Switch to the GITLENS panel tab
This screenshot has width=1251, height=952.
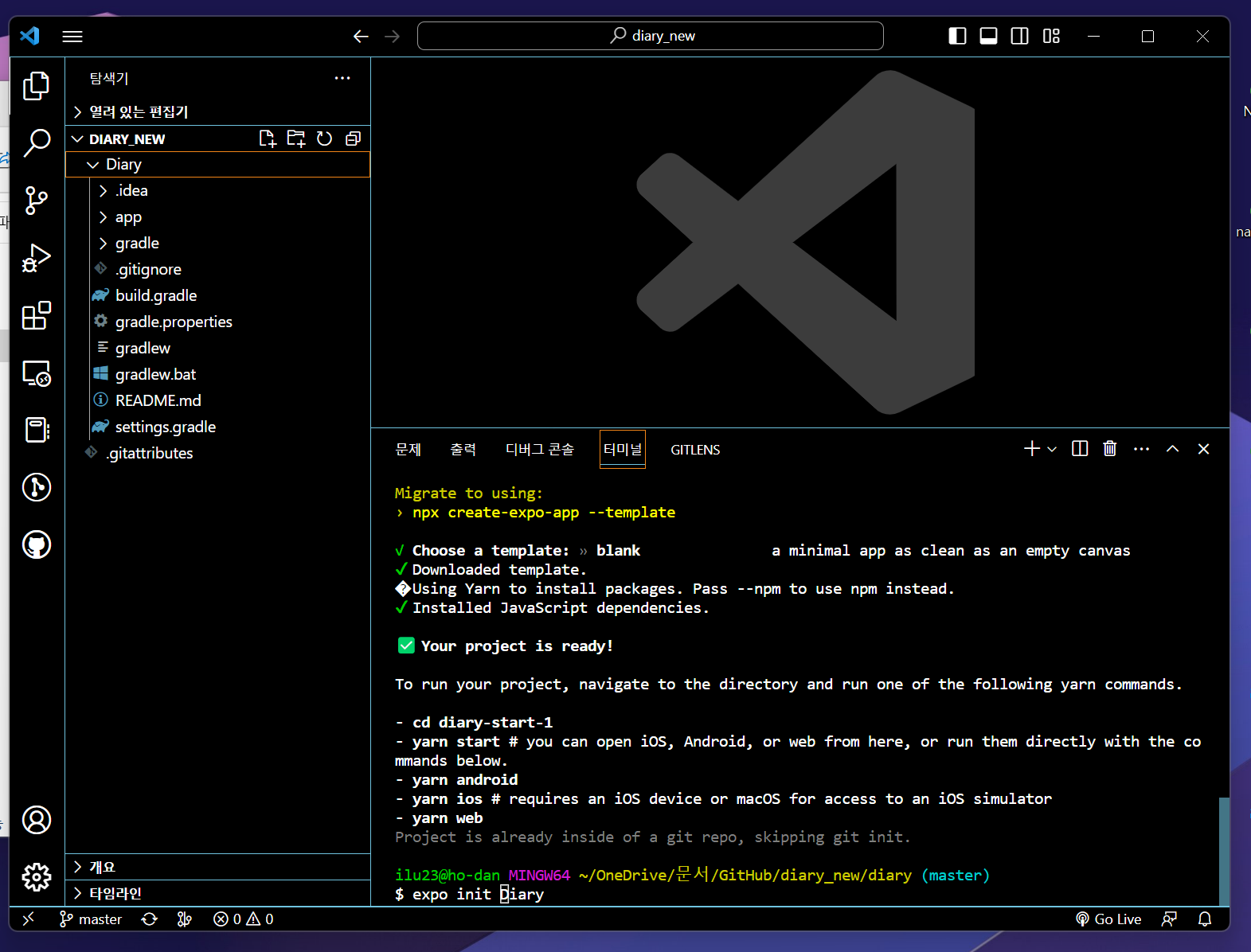click(x=695, y=450)
